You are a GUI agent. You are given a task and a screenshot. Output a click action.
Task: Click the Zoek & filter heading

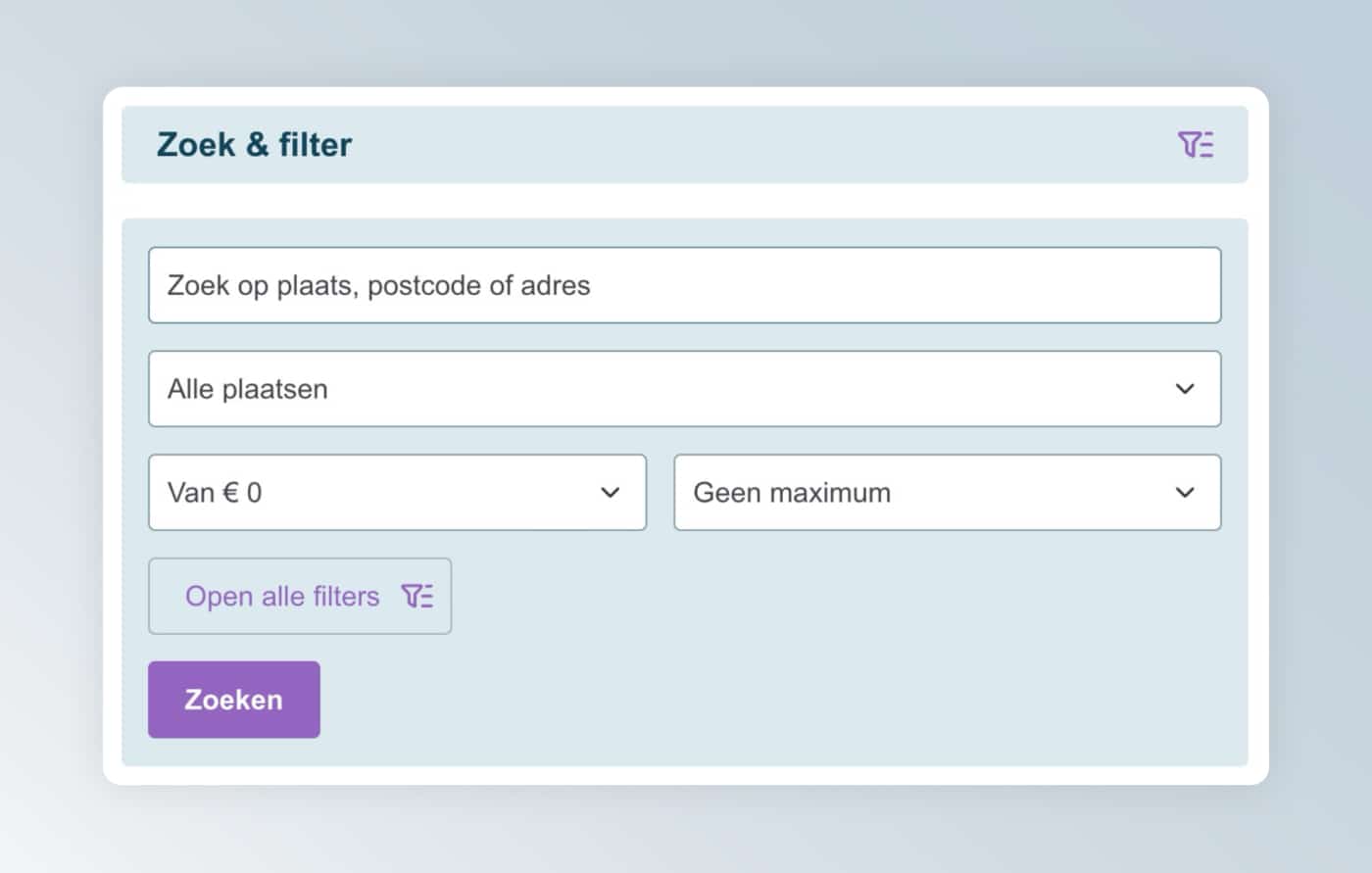tap(254, 144)
